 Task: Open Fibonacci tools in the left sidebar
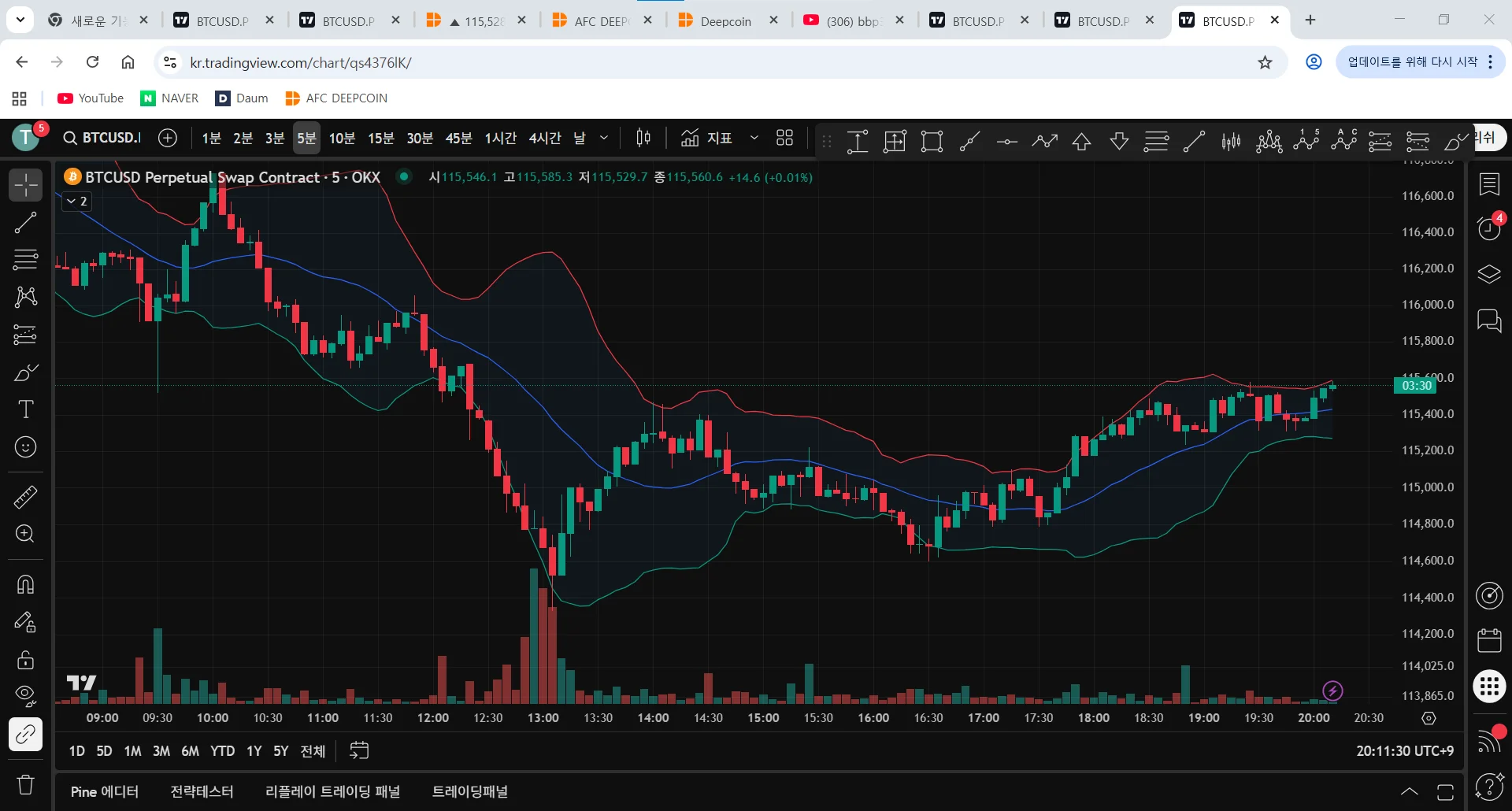click(26, 259)
